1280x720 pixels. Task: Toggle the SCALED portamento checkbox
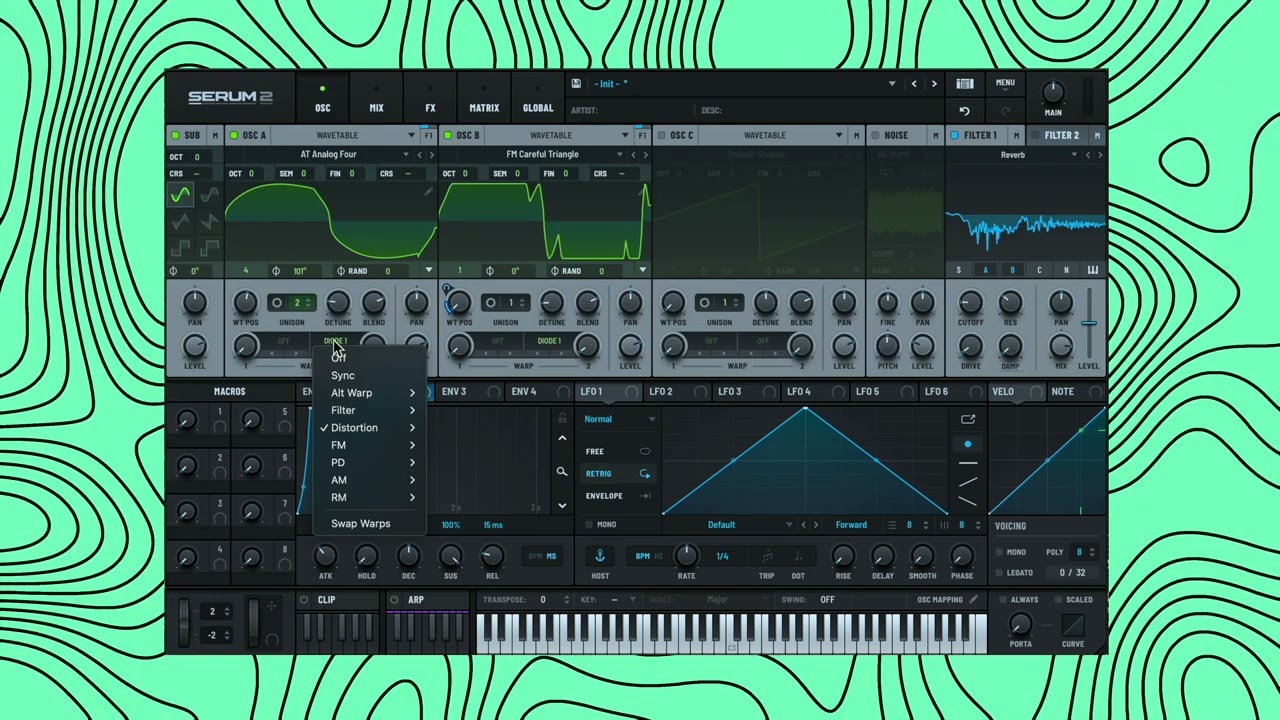1058,600
